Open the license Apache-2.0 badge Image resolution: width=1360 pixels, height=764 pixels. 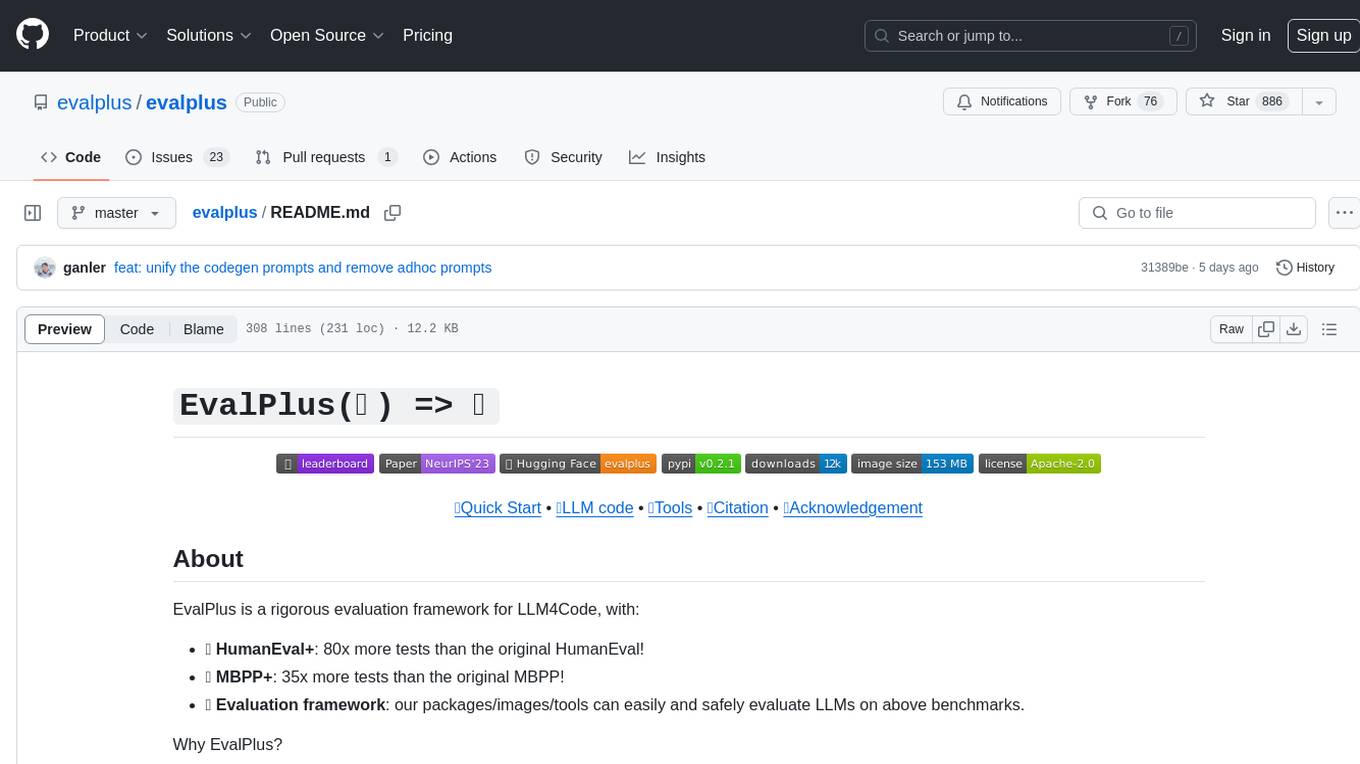pyautogui.click(x=1039, y=463)
